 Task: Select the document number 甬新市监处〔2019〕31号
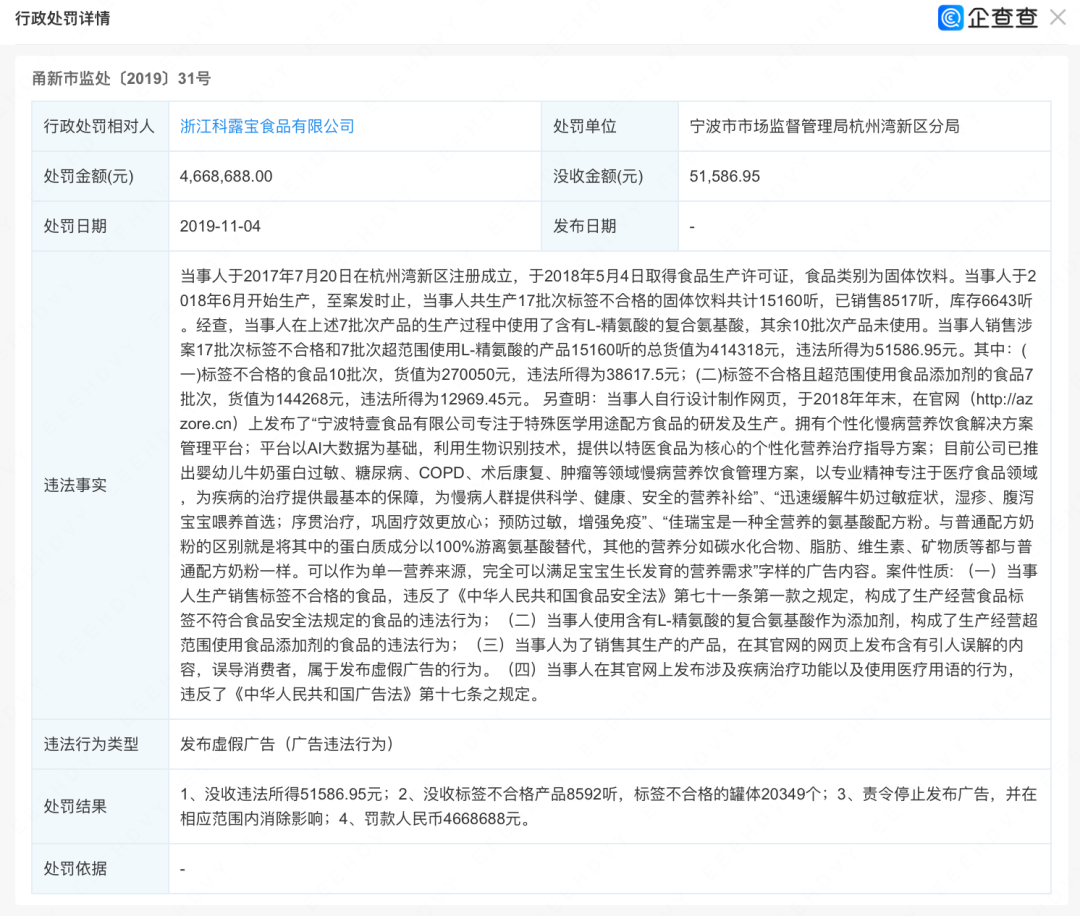pos(121,79)
